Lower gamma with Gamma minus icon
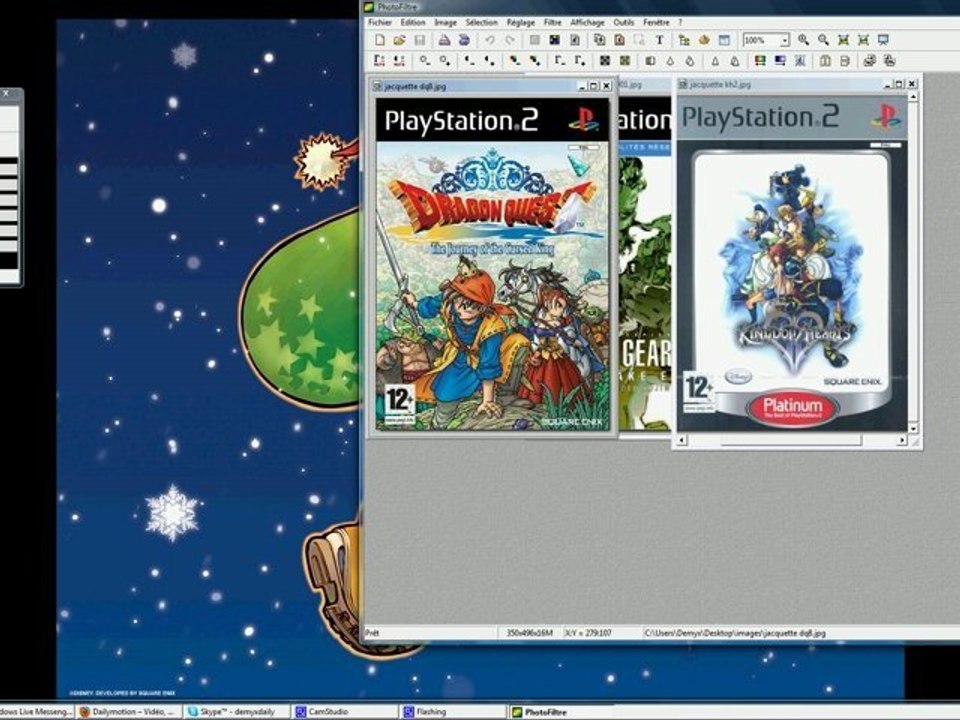Image resolution: width=960 pixels, height=720 pixels. point(560,61)
